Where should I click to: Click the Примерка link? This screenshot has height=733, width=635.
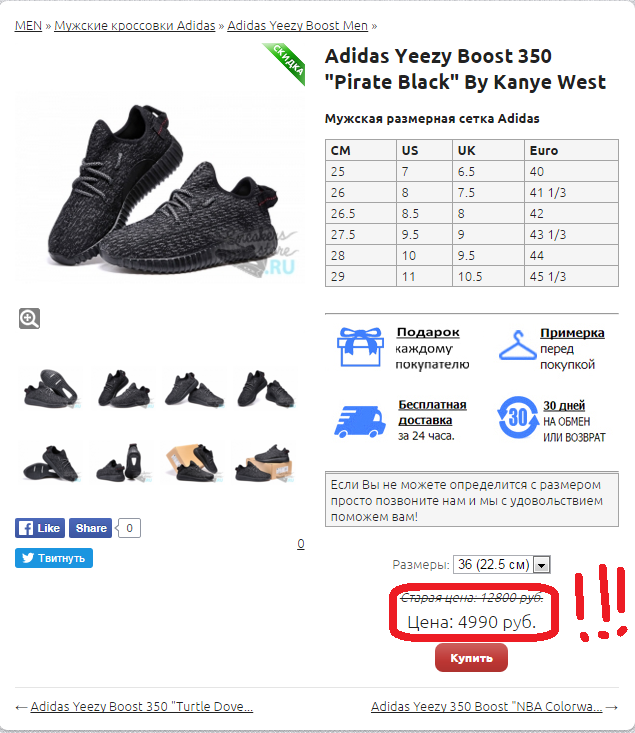point(572,333)
